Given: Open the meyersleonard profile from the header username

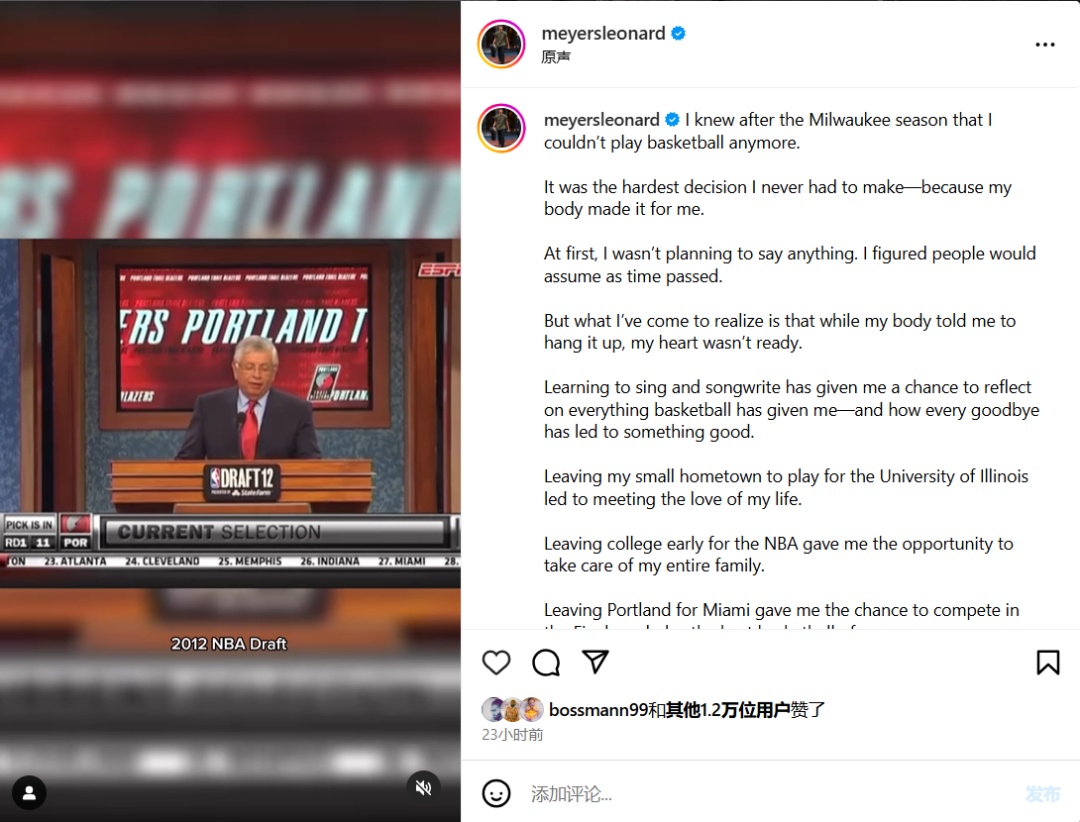Looking at the screenshot, I should [x=603, y=33].
